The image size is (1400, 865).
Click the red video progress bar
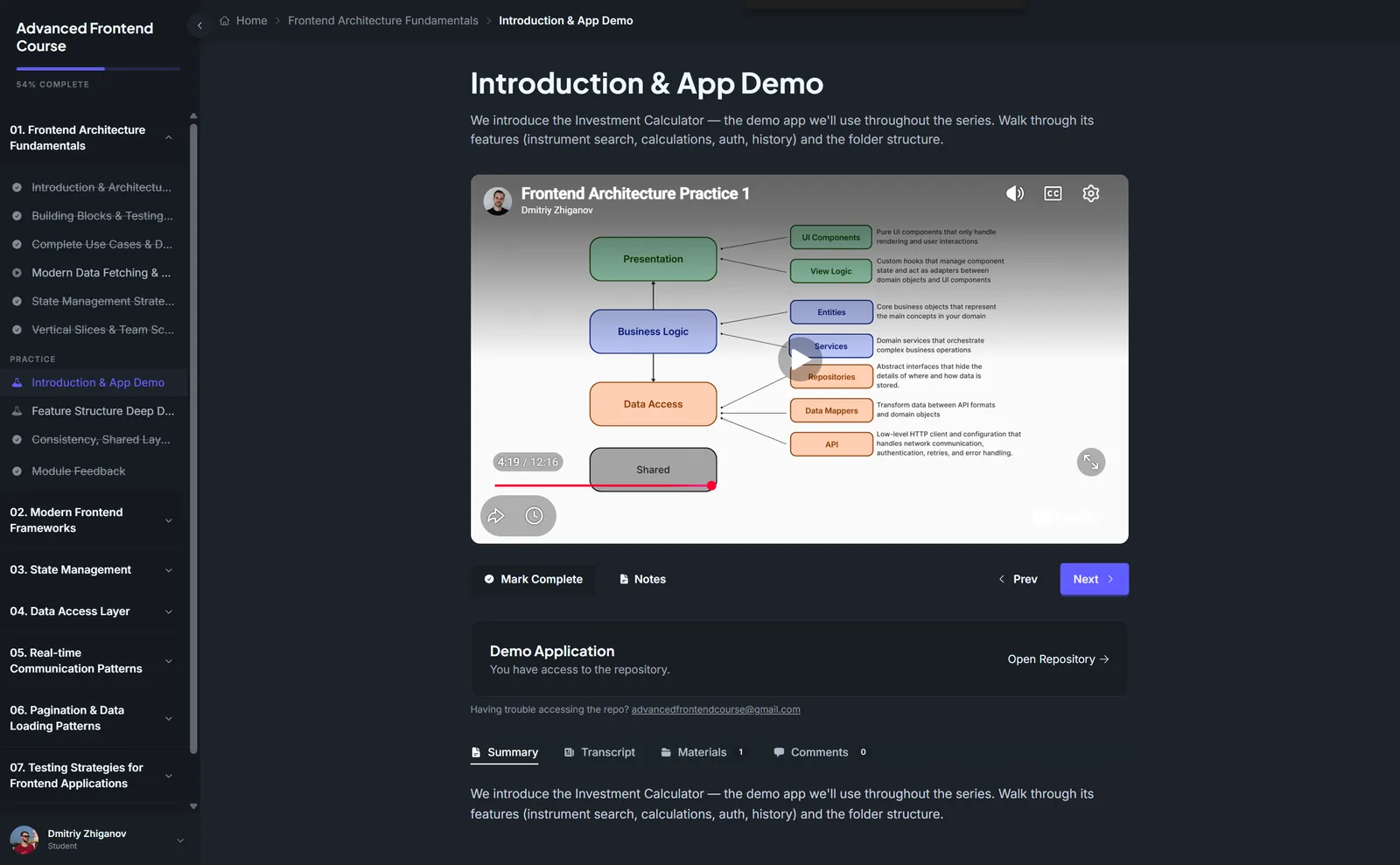605,485
